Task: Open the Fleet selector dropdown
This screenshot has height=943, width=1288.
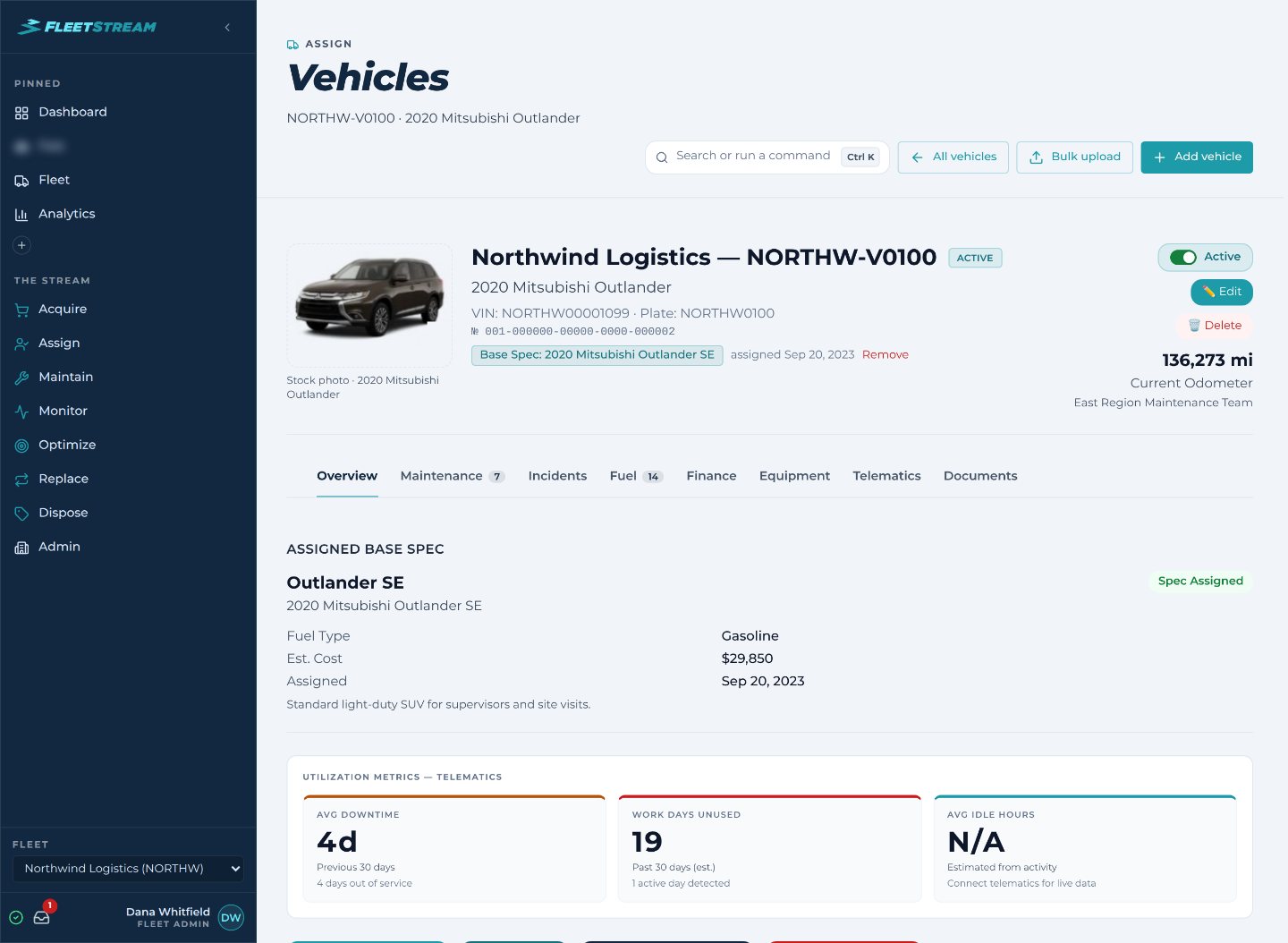Action: [128, 869]
